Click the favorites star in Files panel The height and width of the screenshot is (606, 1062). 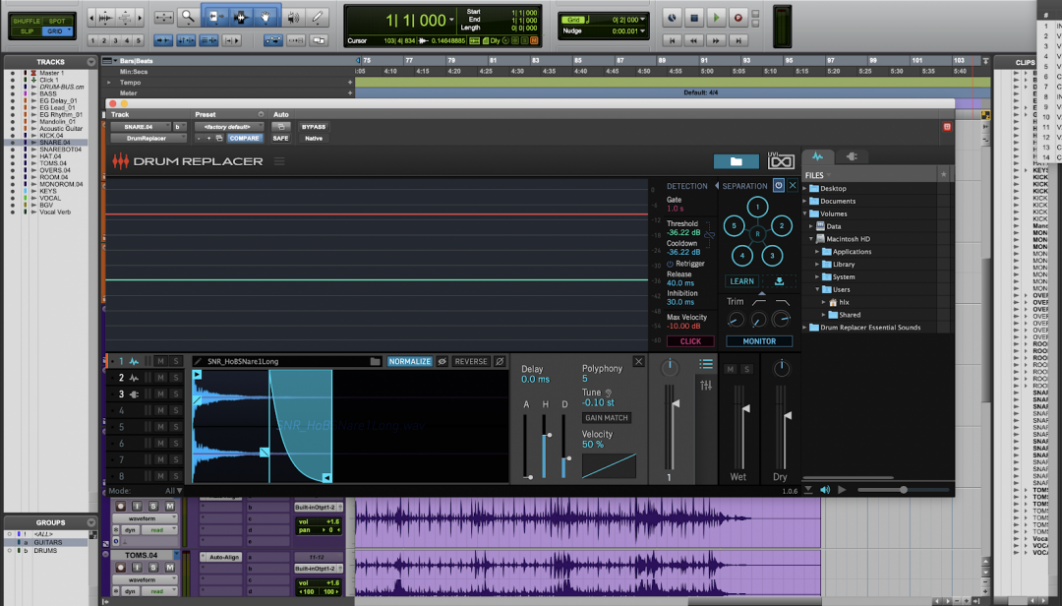[x=943, y=175]
